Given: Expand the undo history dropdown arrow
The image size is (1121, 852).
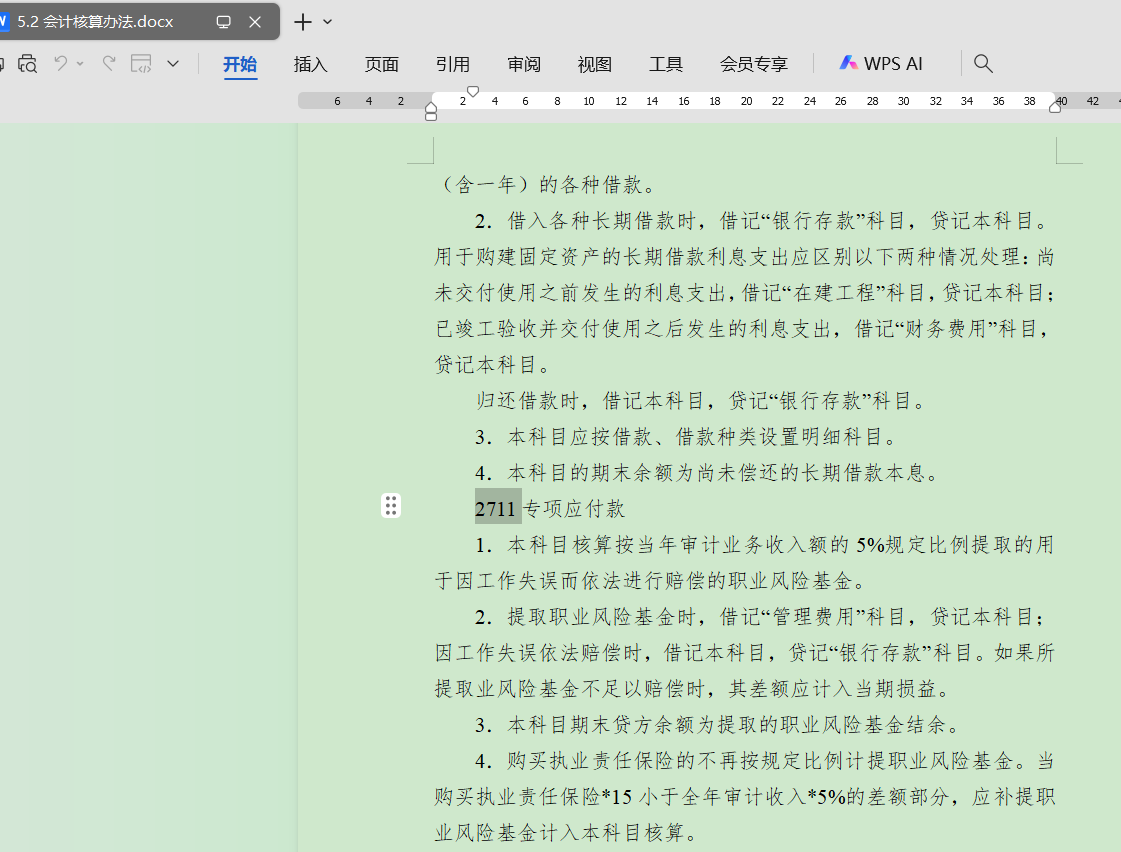Looking at the screenshot, I should [x=81, y=64].
